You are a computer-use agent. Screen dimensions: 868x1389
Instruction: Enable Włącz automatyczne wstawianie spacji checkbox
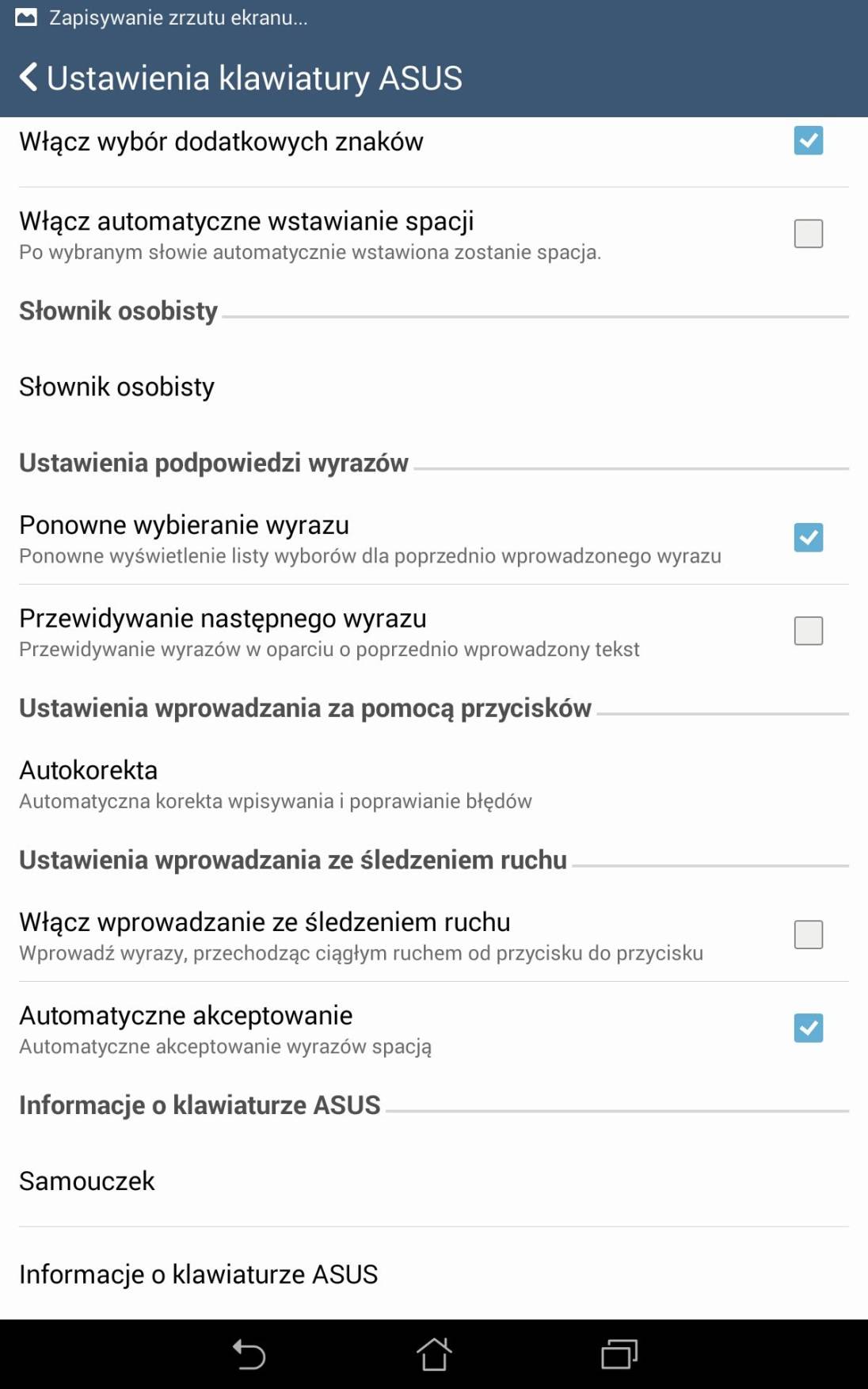[x=808, y=234]
